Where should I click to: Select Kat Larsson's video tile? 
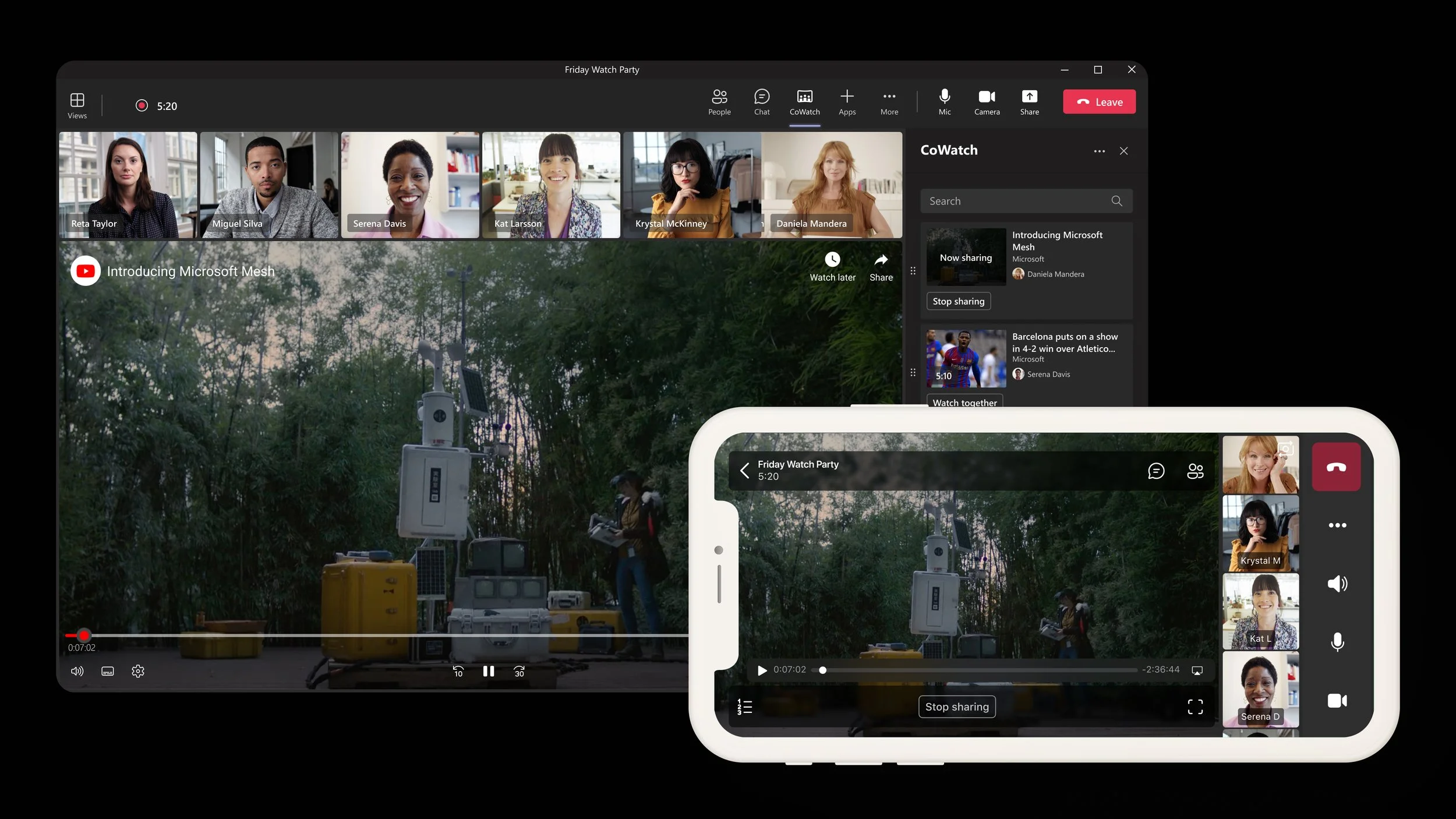click(551, 185)
